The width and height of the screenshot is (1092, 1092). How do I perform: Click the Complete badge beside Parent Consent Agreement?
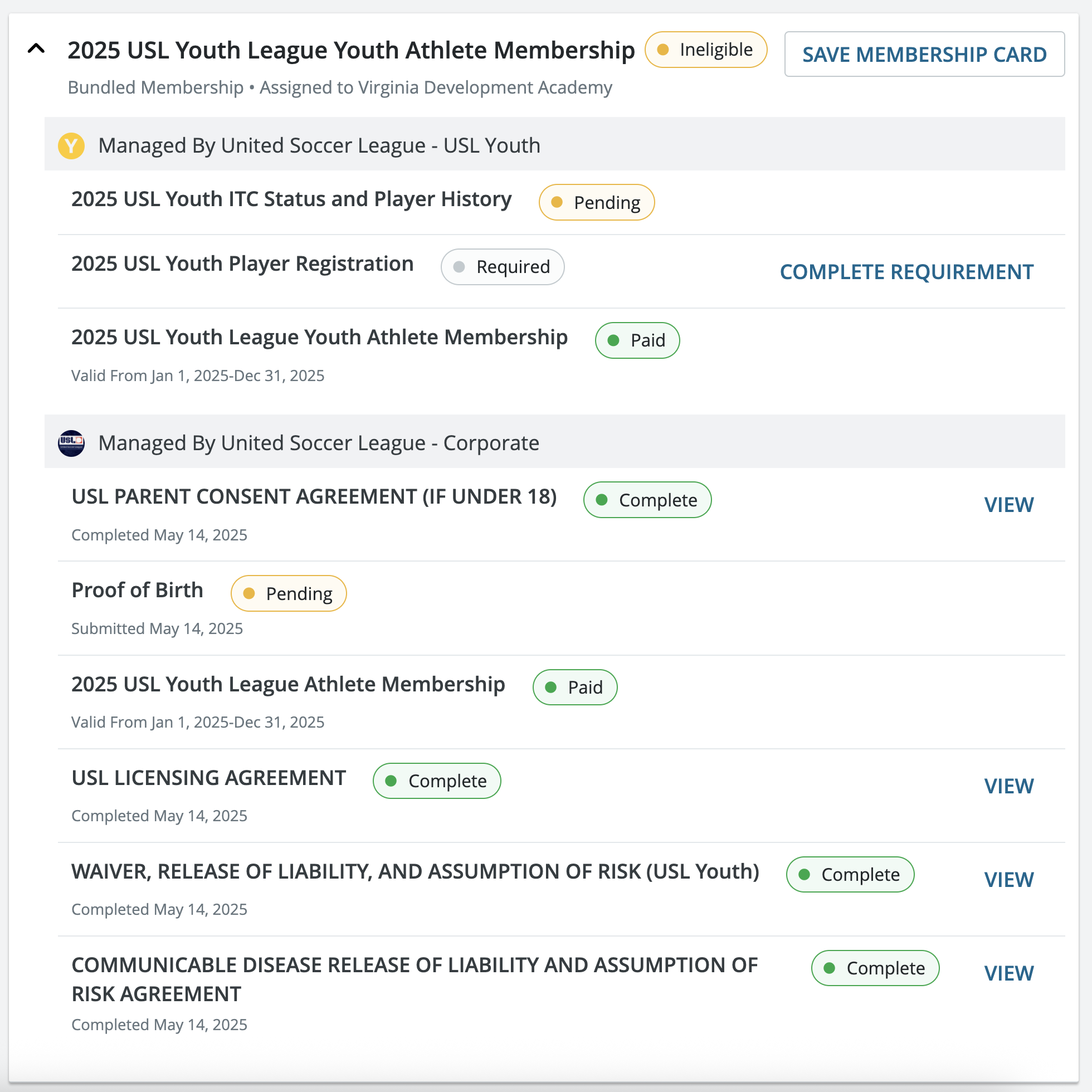[647, 500]
